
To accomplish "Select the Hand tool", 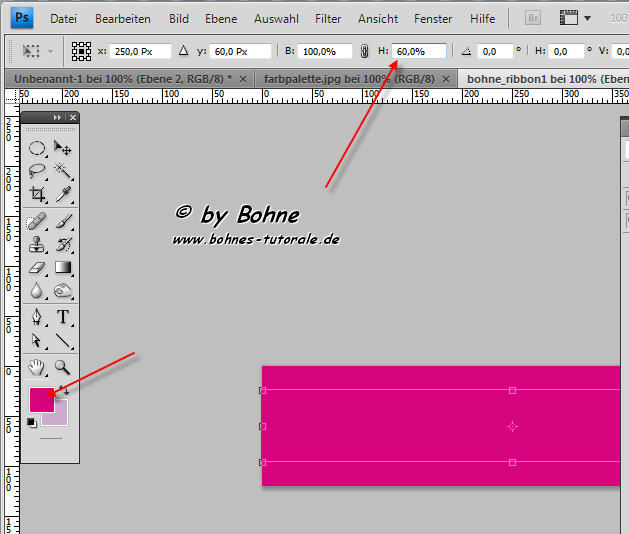I will tap(37, 367).
